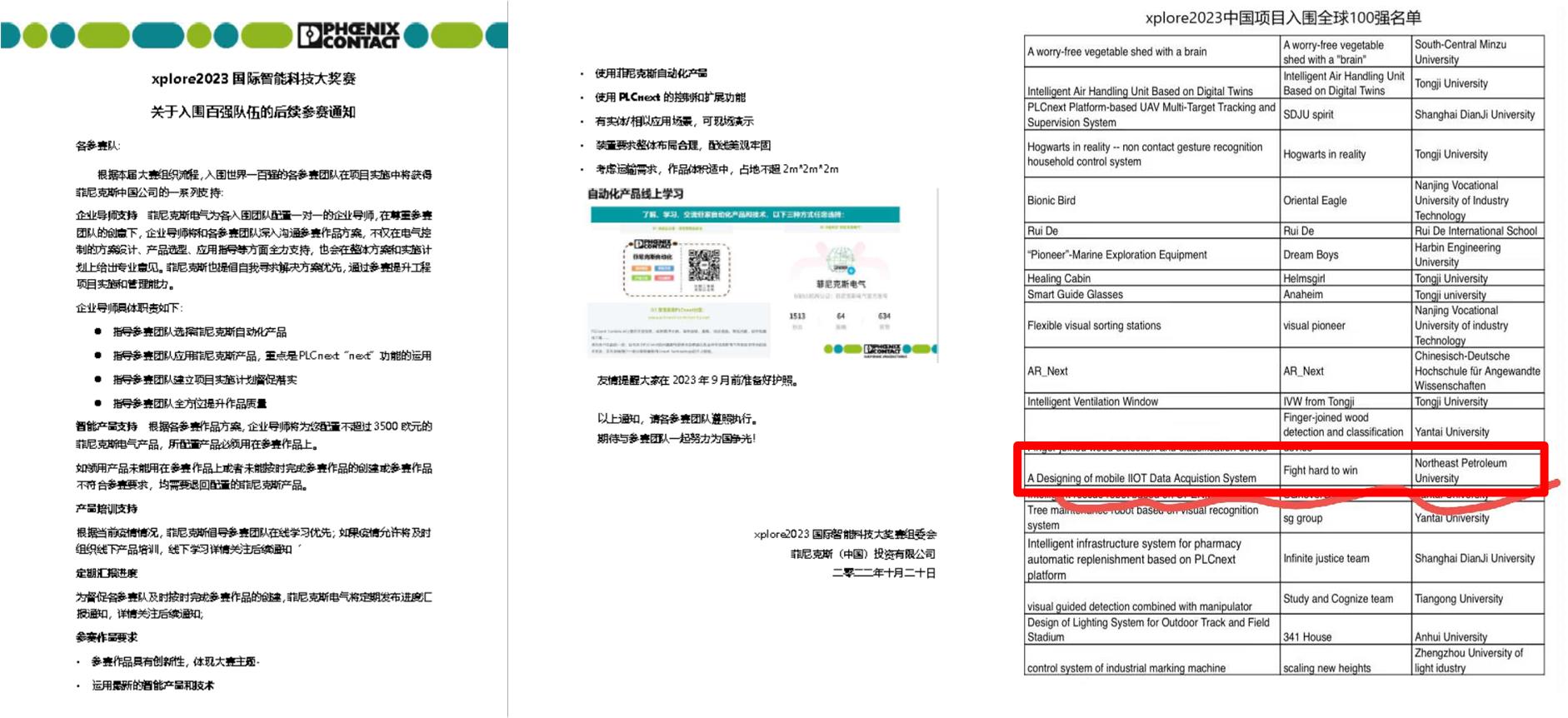Click the "Chinesisch-Deutsche Hochschule für Angewandte Wissenschaften" cell
The height and width of the screenshot is (718, 1568).
coord(1478,371)
